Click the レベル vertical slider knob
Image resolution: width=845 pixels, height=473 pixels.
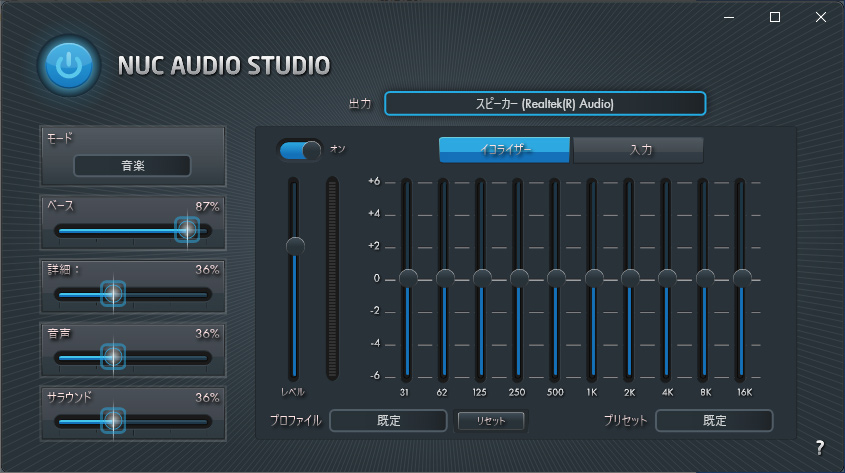tap(295, 246)
